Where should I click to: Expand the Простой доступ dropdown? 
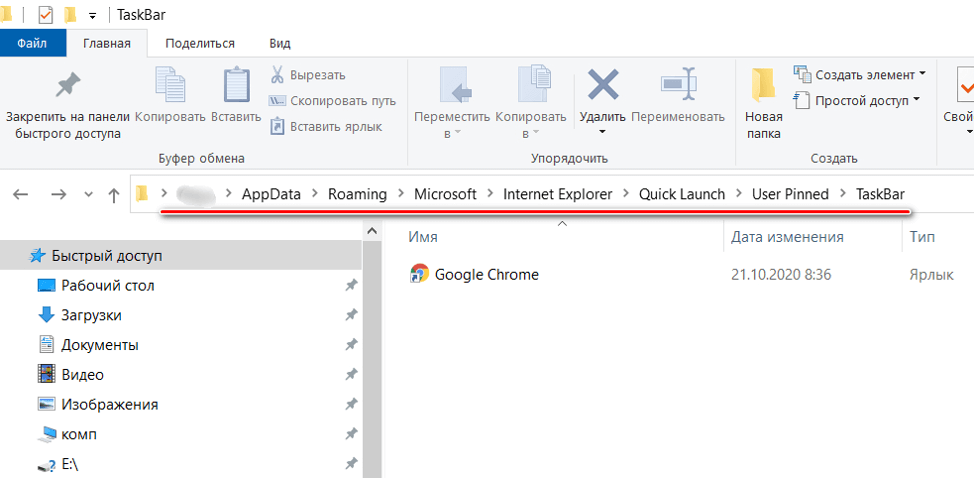click(x=917, y=101)
